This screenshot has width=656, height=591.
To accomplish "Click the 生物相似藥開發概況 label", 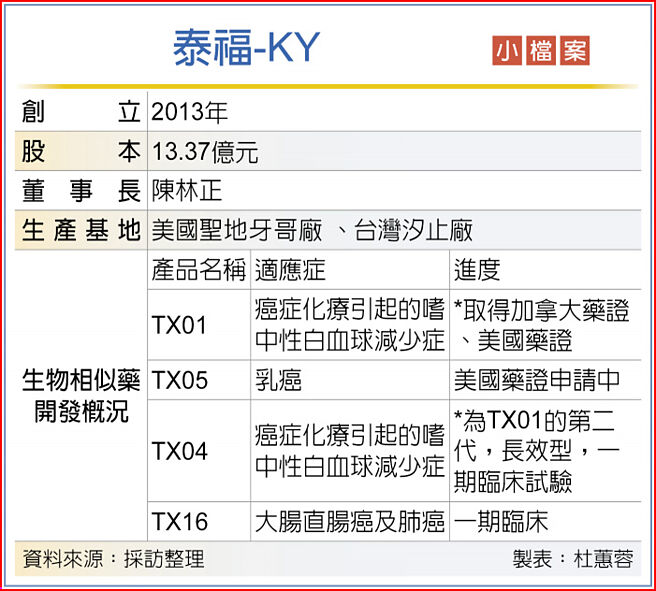I will [x=81, y=396].
